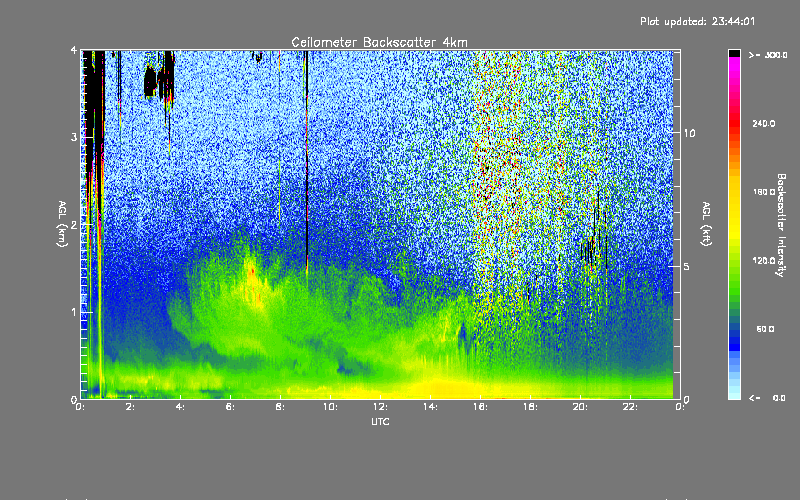
Task: Click the 1 tick on the km axis
Action: [x=74, y=312]
